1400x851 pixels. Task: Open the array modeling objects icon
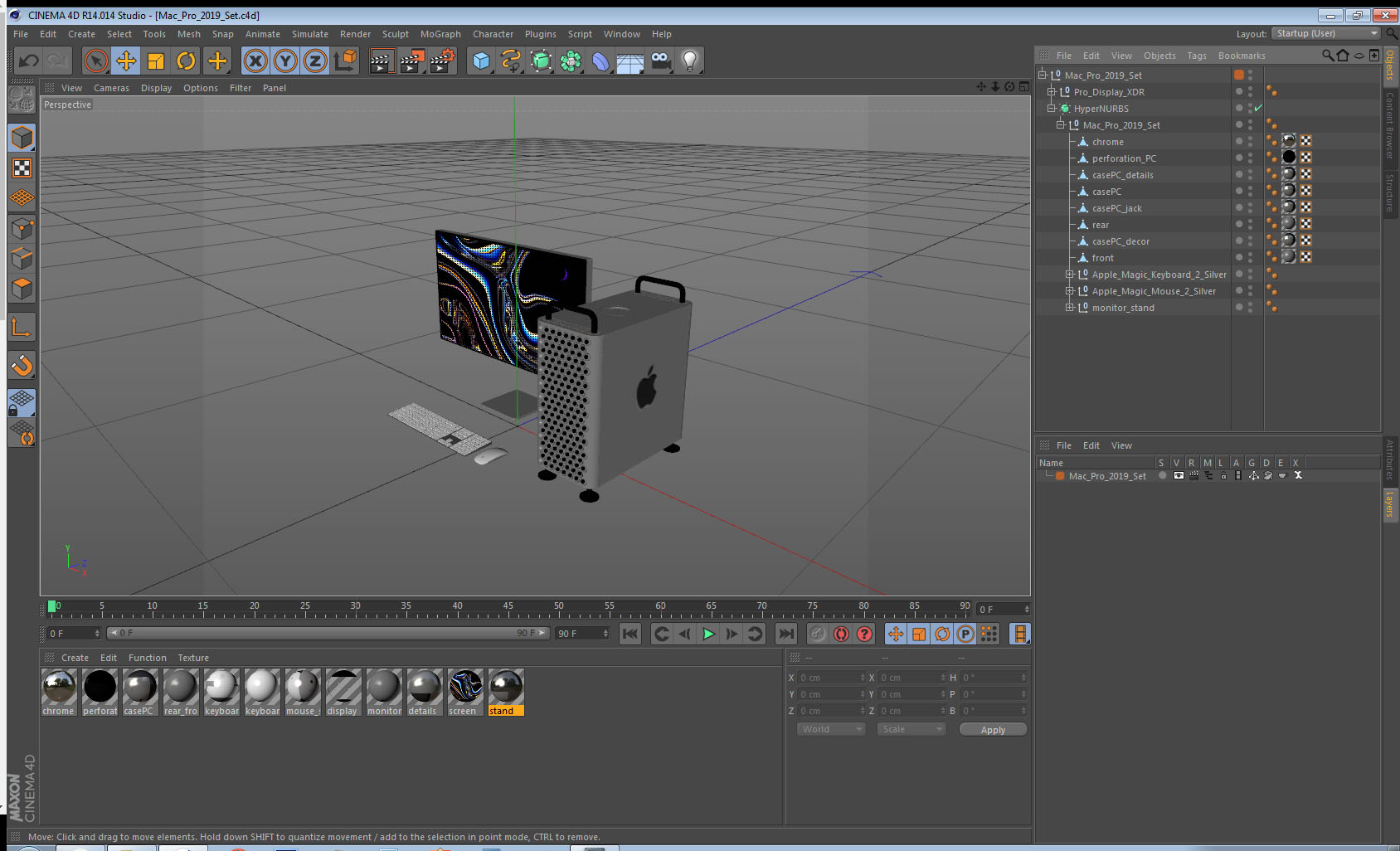[571, 61]
